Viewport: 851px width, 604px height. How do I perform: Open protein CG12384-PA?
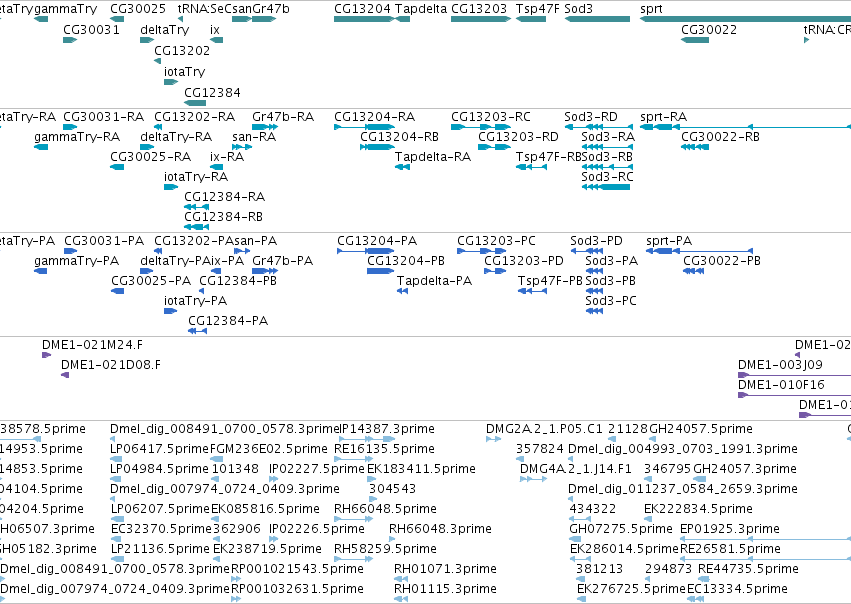coord(228,321)
